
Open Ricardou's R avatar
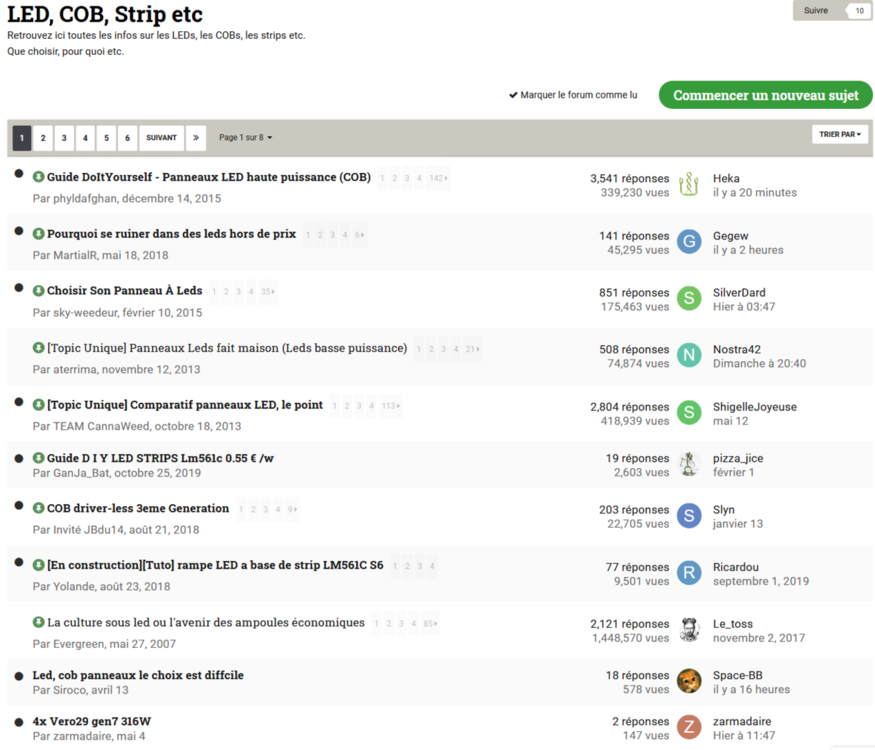[689, 573]
